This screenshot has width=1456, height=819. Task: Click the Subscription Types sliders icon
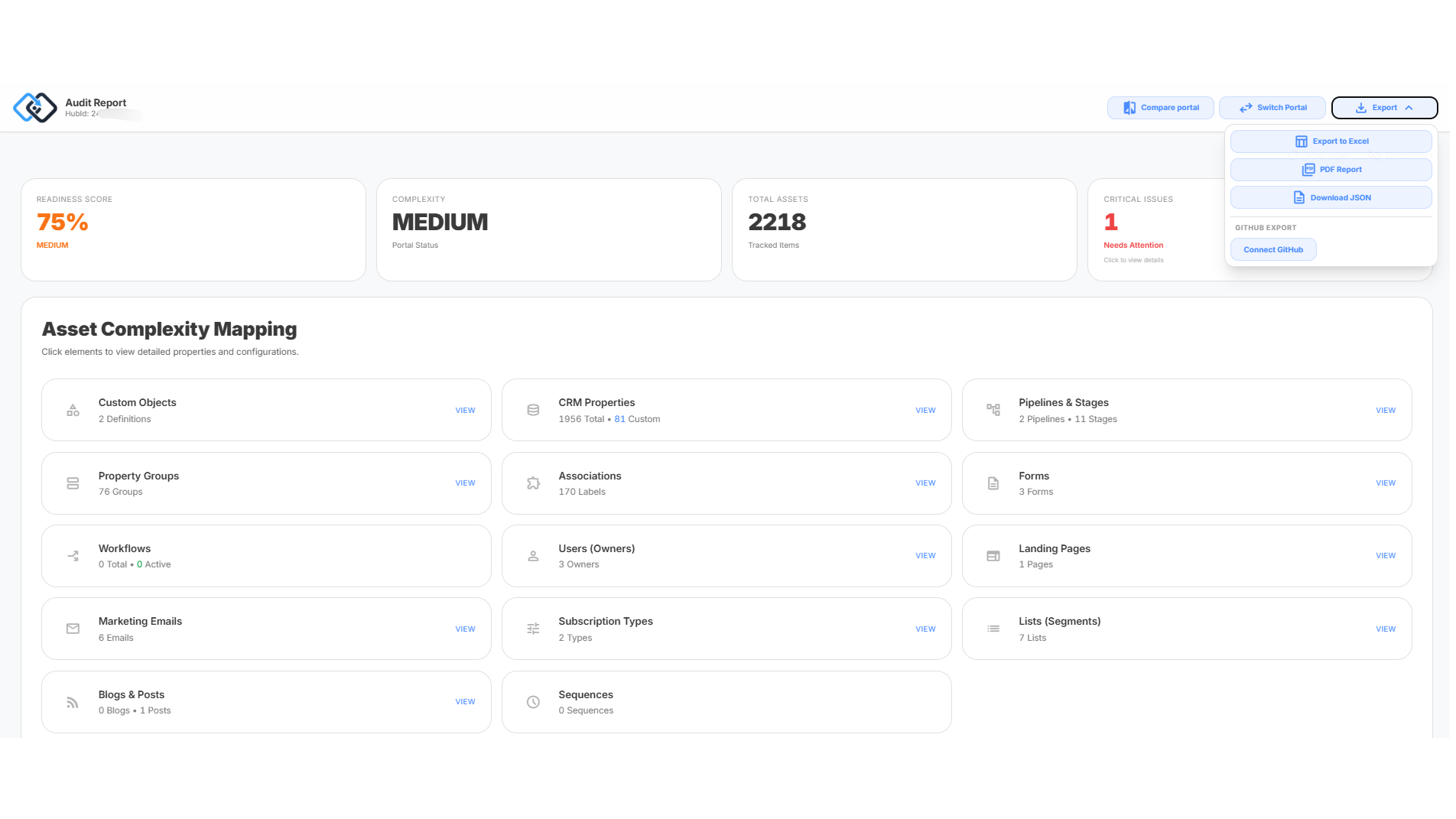pyautogui.click(x=533, y=629)
